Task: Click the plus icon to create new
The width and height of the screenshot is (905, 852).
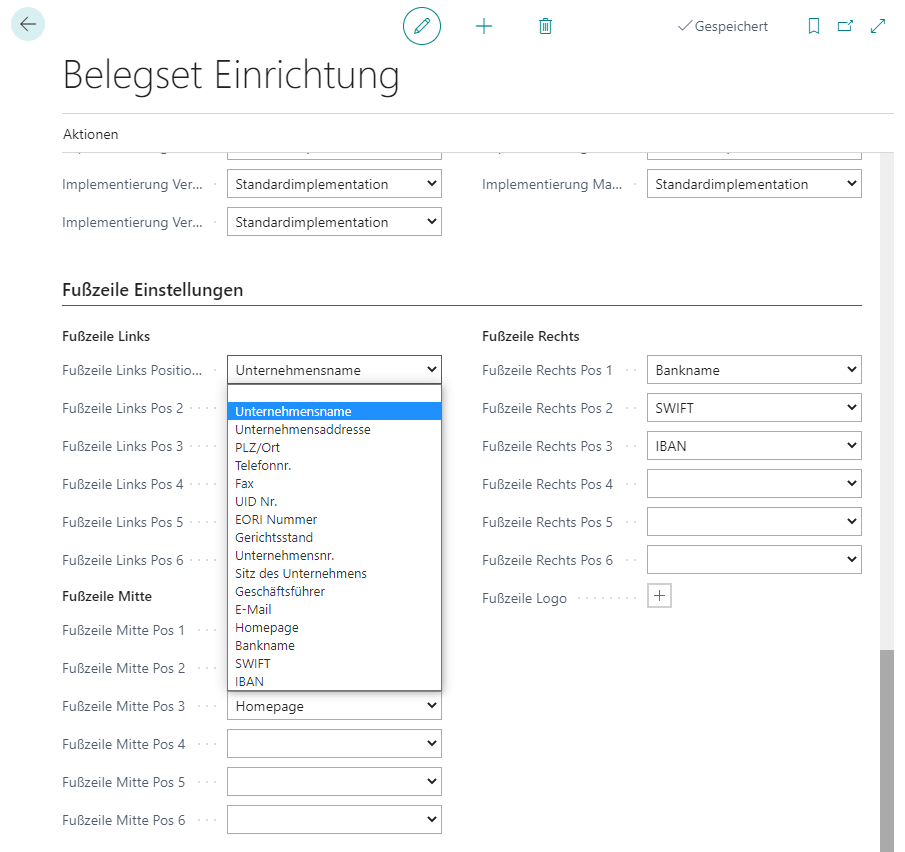Action: [x=484, y=26]
